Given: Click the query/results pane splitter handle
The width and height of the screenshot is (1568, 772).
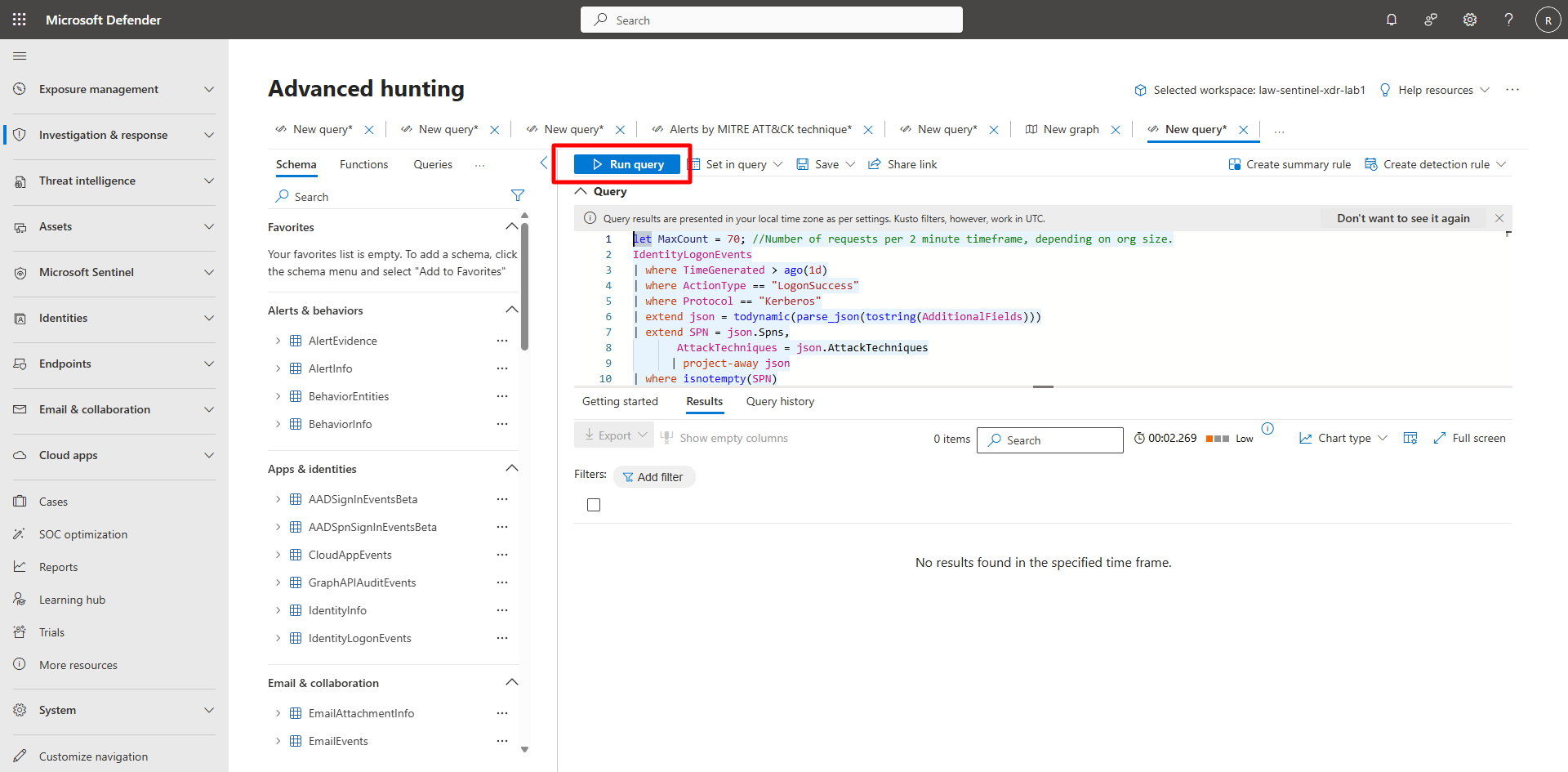Looking at the screenshot, I should 1043,386.
